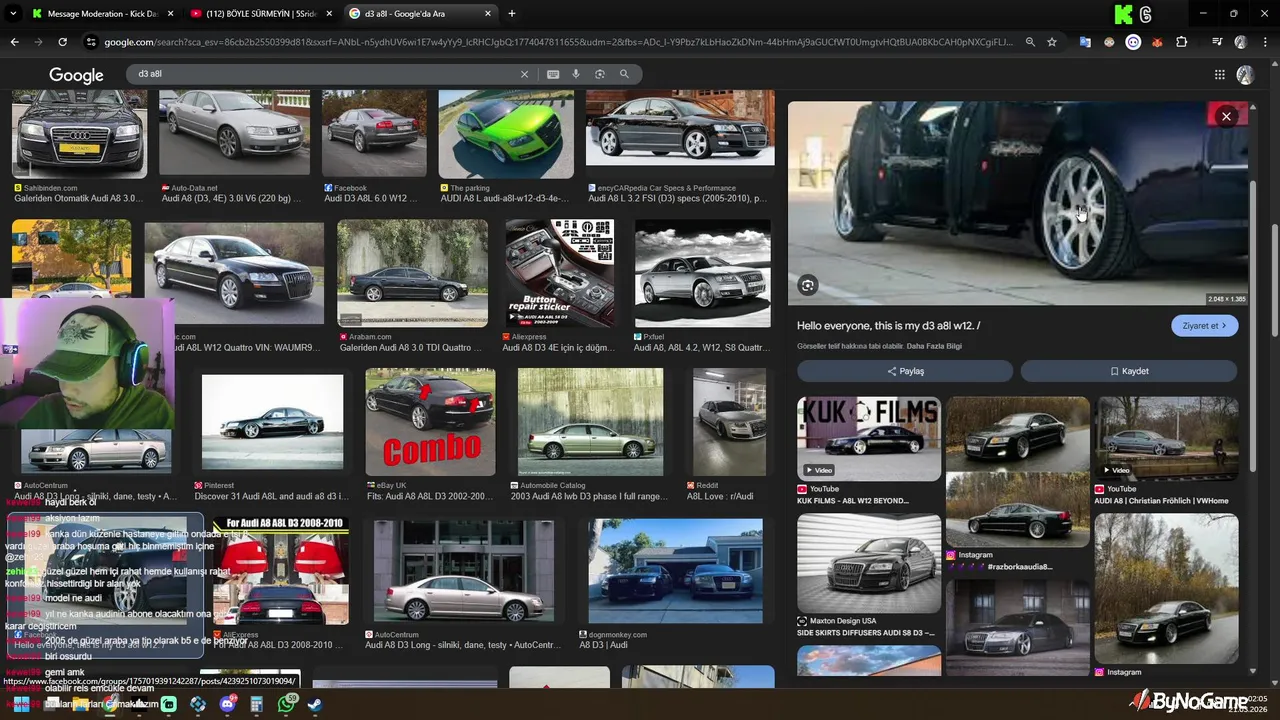Open the Pxfuel Audi A8 4.2 W12 image

coord(703,273)
